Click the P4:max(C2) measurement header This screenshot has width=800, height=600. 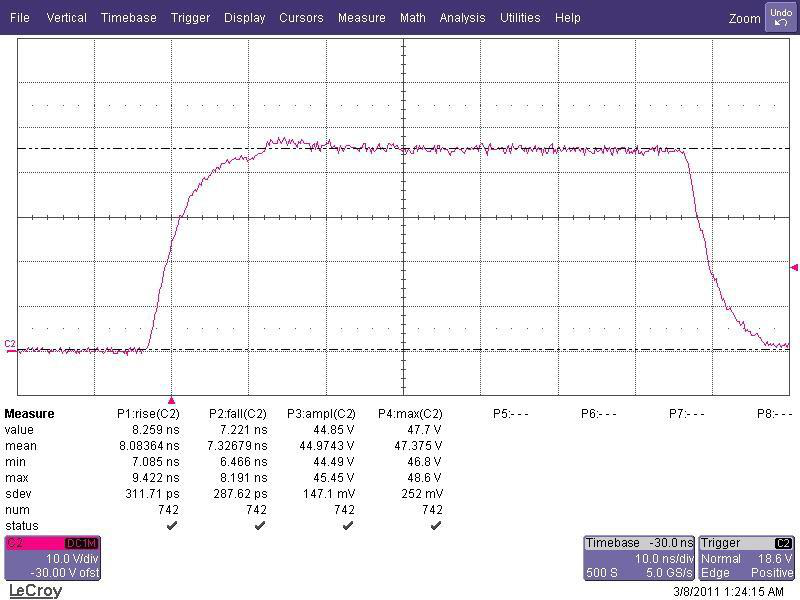410,414
